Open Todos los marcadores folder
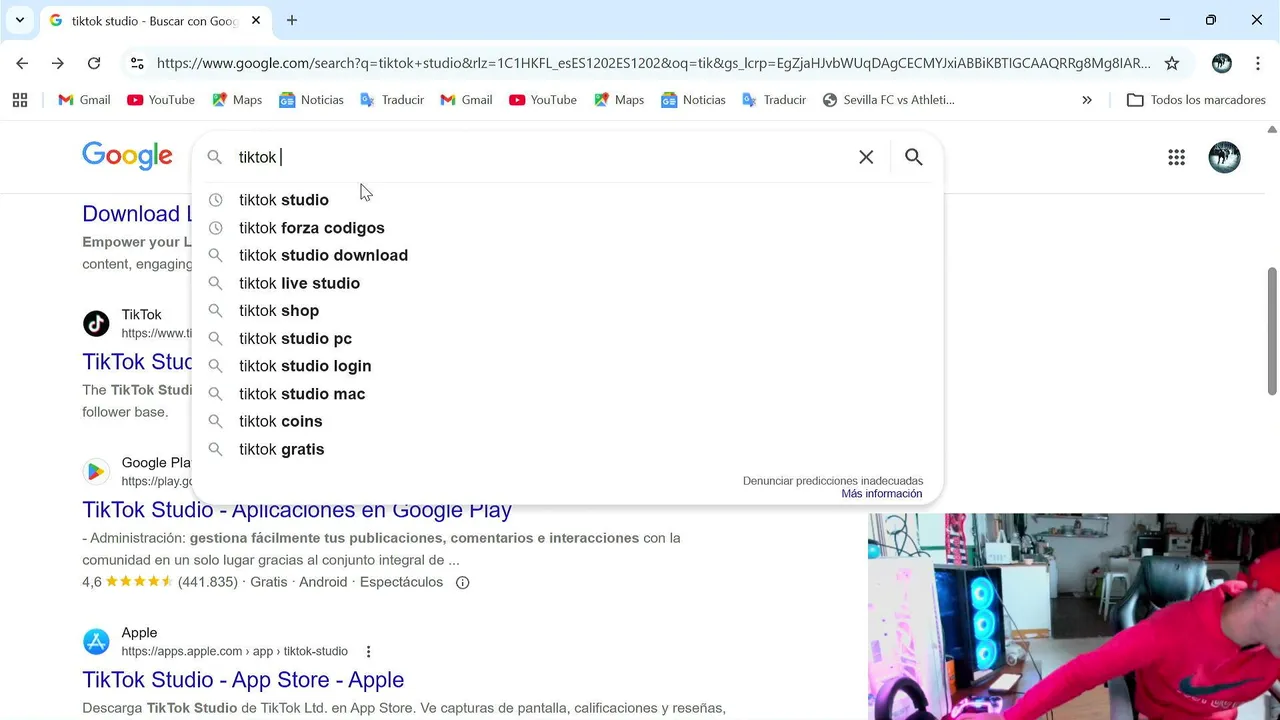1280x720 pixels. tap(1196, 100)
